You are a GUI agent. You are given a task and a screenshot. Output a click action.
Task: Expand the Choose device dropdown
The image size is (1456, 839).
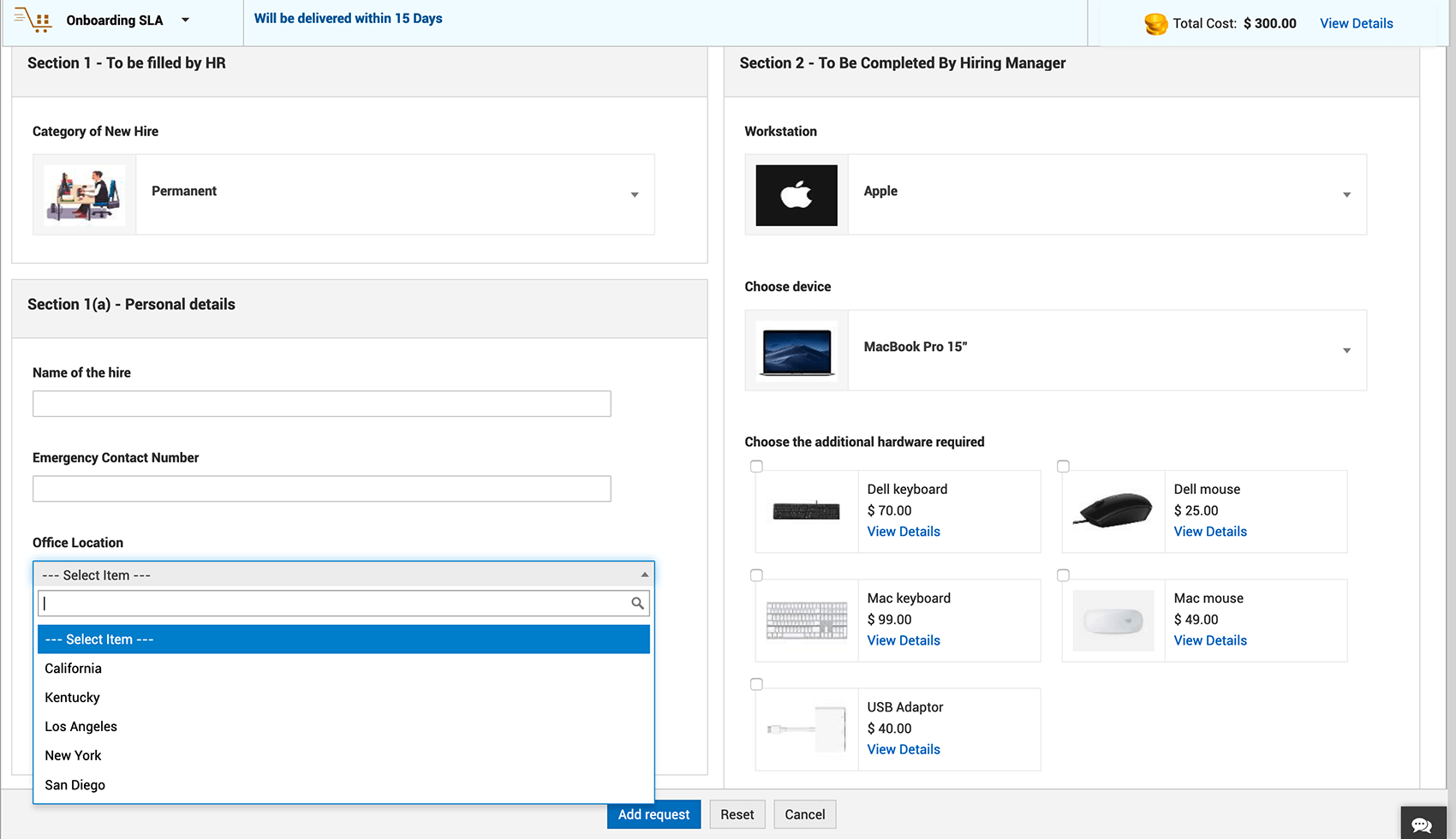1346,350
